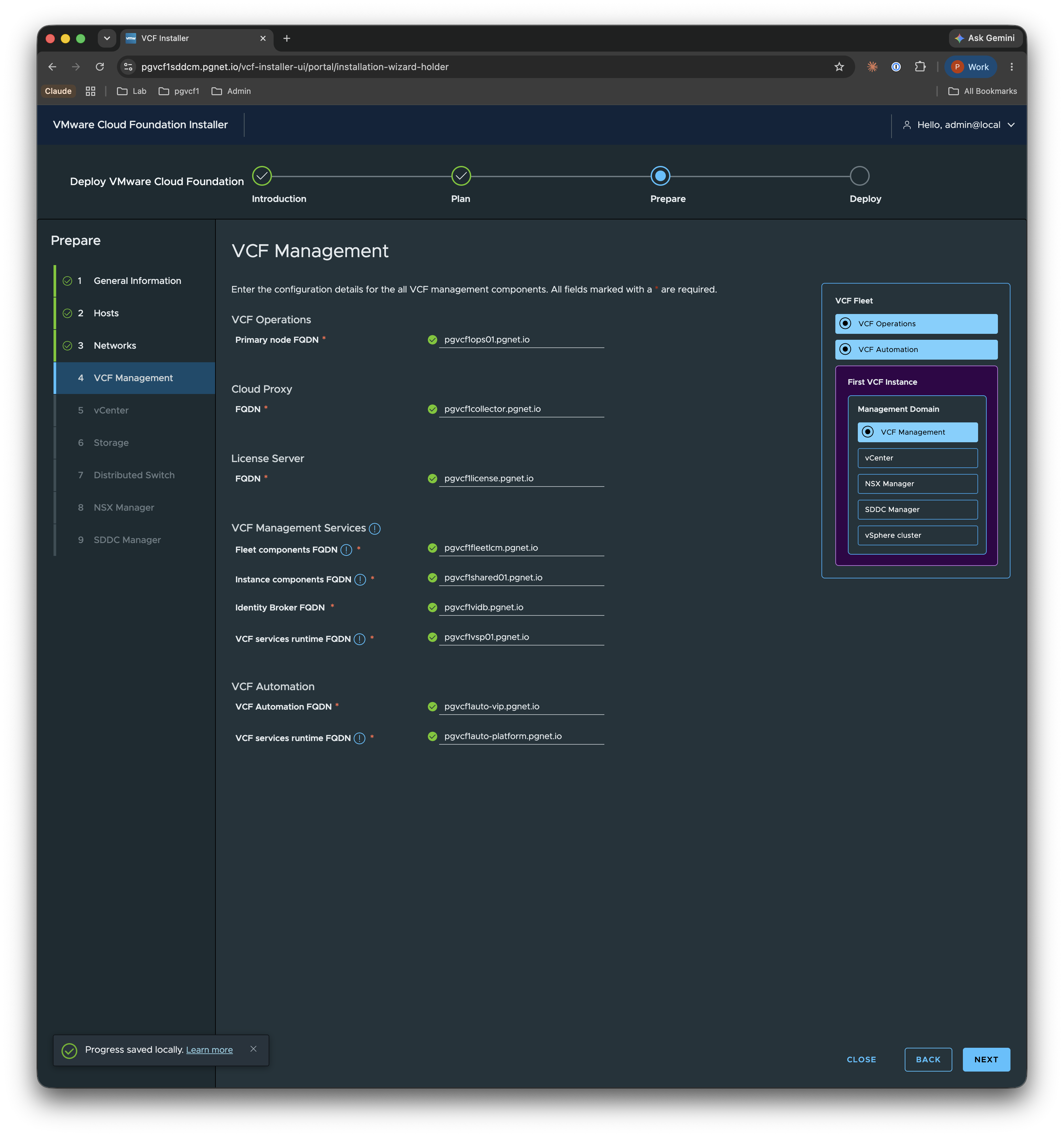Select the VCF Operations radio in VCF Fleet
Screen dimensions: 1064x1137
coord(845,324)
